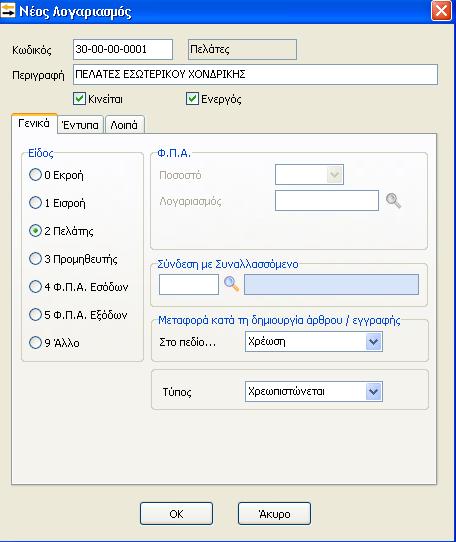Uncheck the Ενεργός checkbox
The image size is (456, 542).
coord(192,99)
